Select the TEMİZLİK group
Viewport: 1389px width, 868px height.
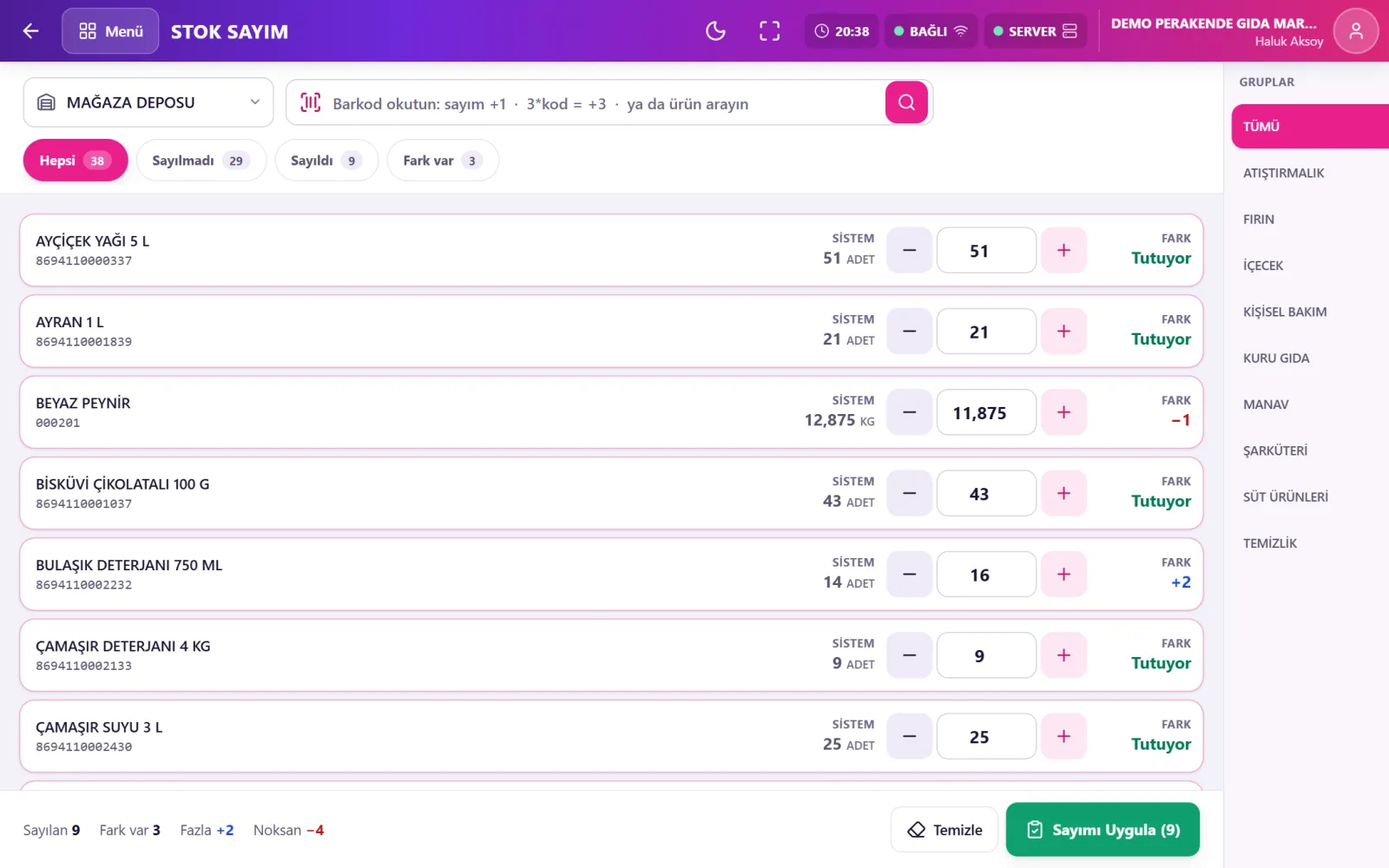click(1310, 543)
